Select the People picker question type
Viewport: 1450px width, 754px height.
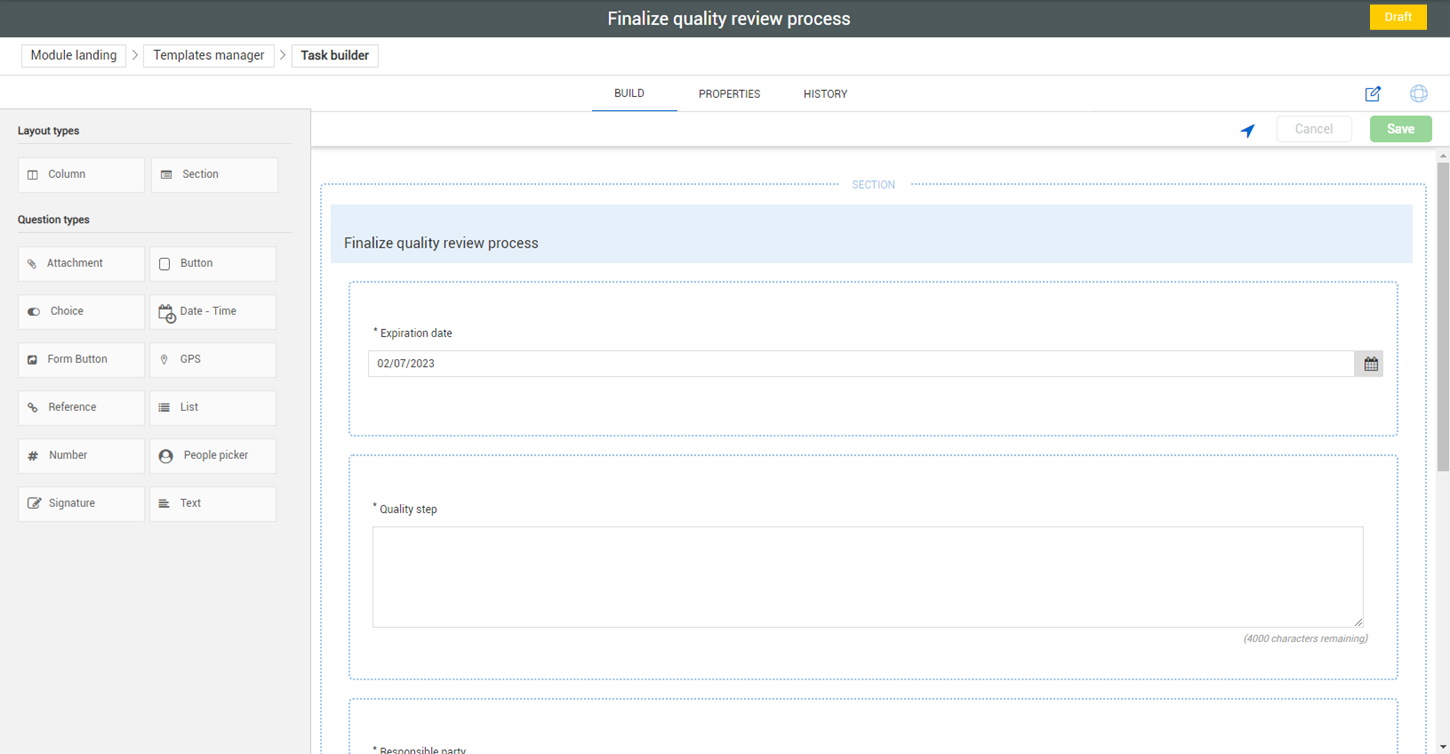(213, 456)
